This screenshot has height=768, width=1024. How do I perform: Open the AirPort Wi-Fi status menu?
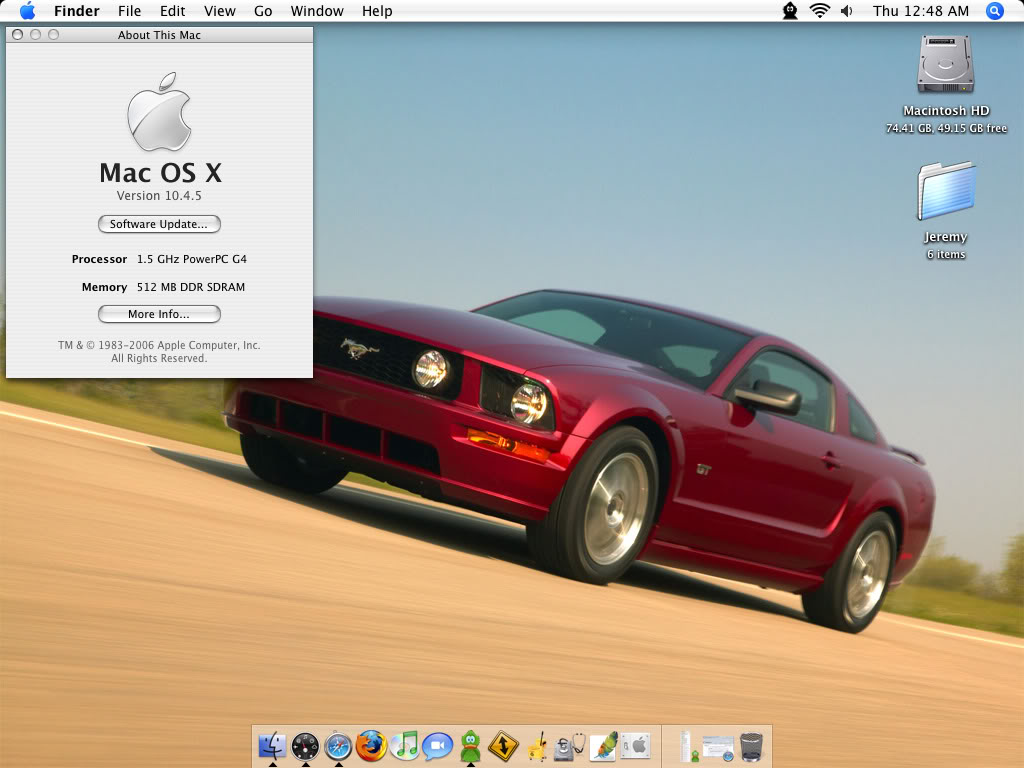[x=820, y=10]
